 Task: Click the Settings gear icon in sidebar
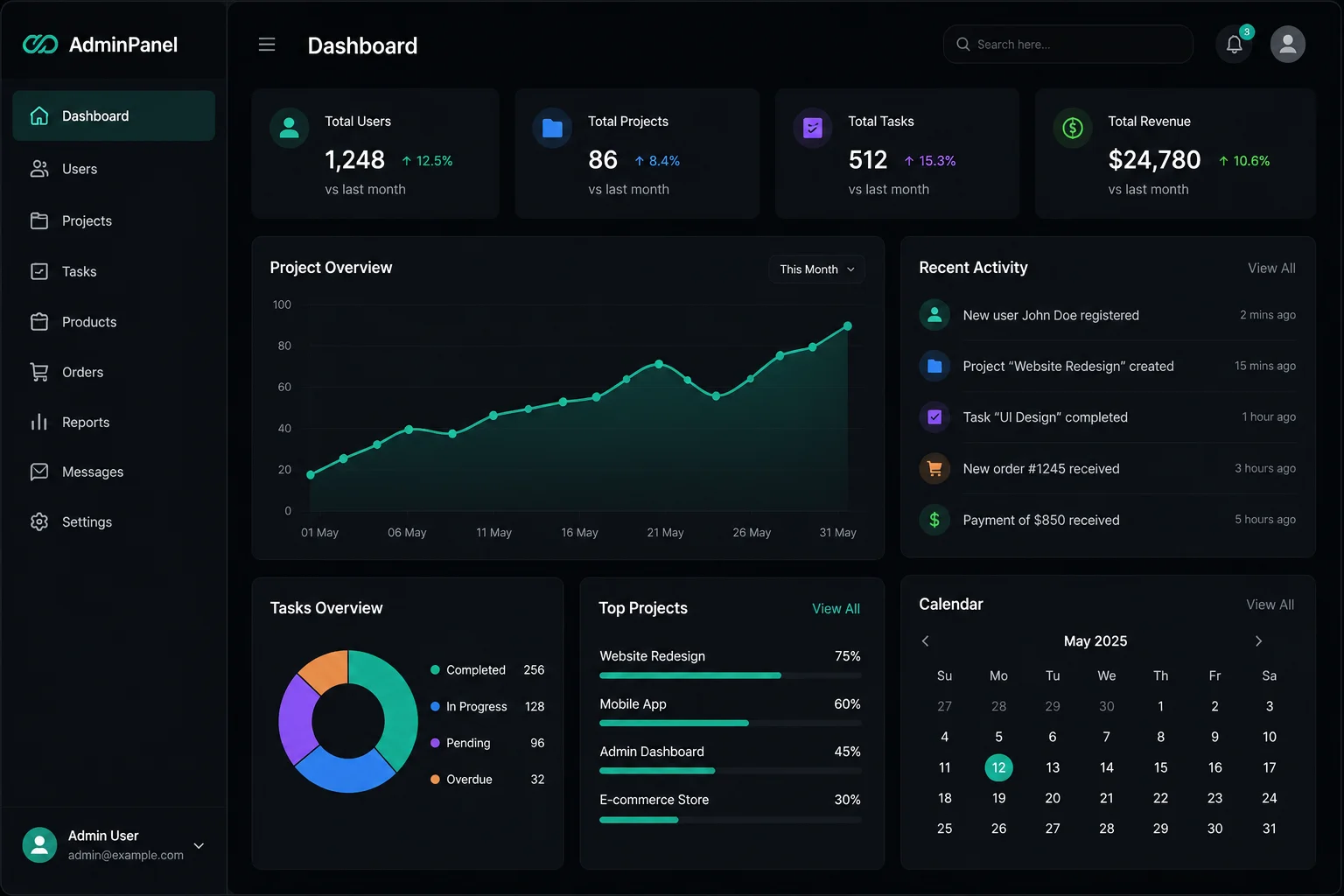pos(39,521)
